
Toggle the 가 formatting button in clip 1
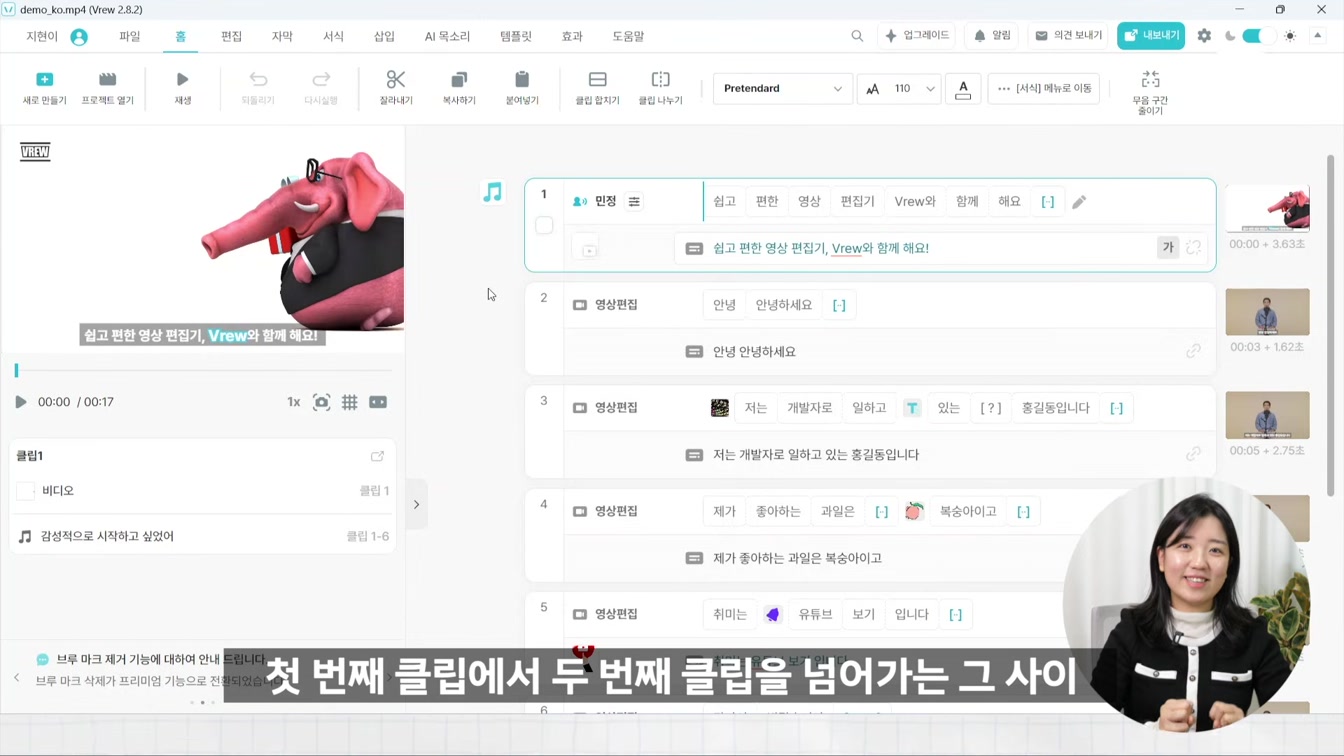tap(1167, 248)
